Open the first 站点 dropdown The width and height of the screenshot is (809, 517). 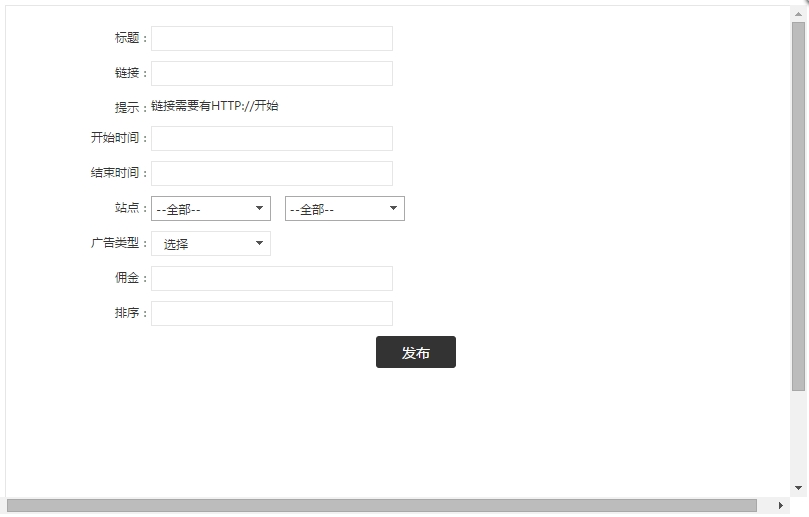(211, 209)
